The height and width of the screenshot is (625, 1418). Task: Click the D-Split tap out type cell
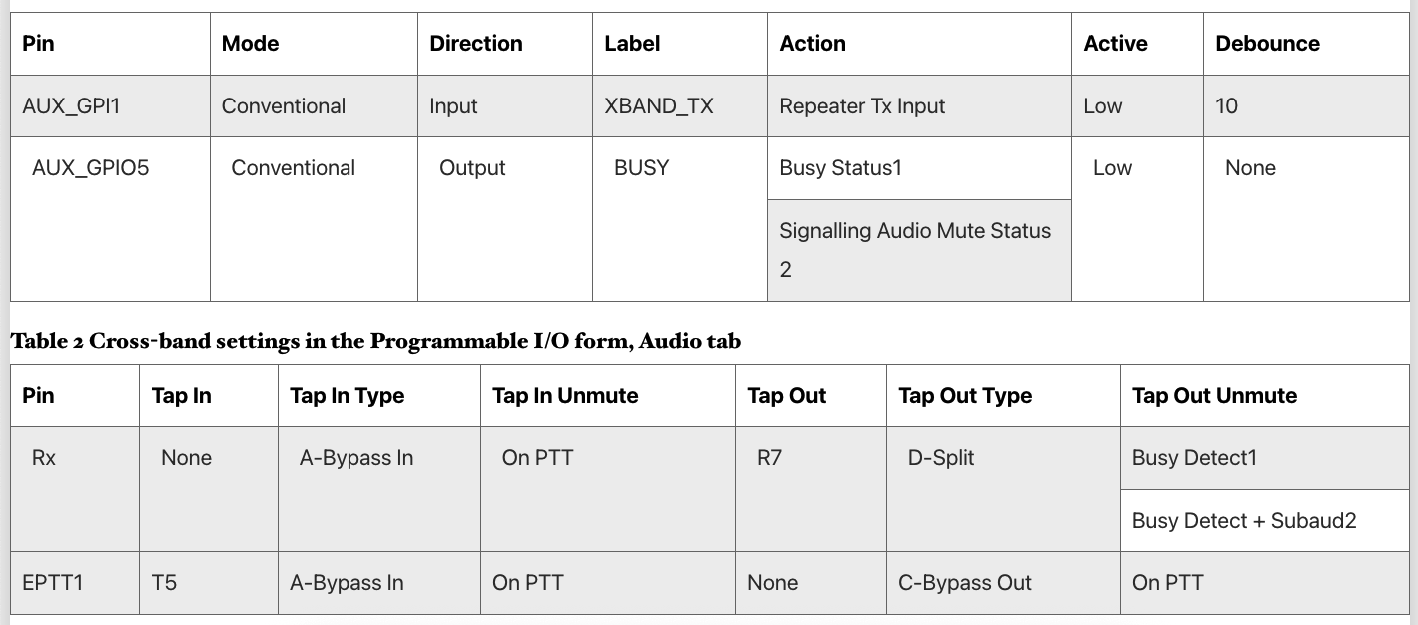coord(1003,489)
